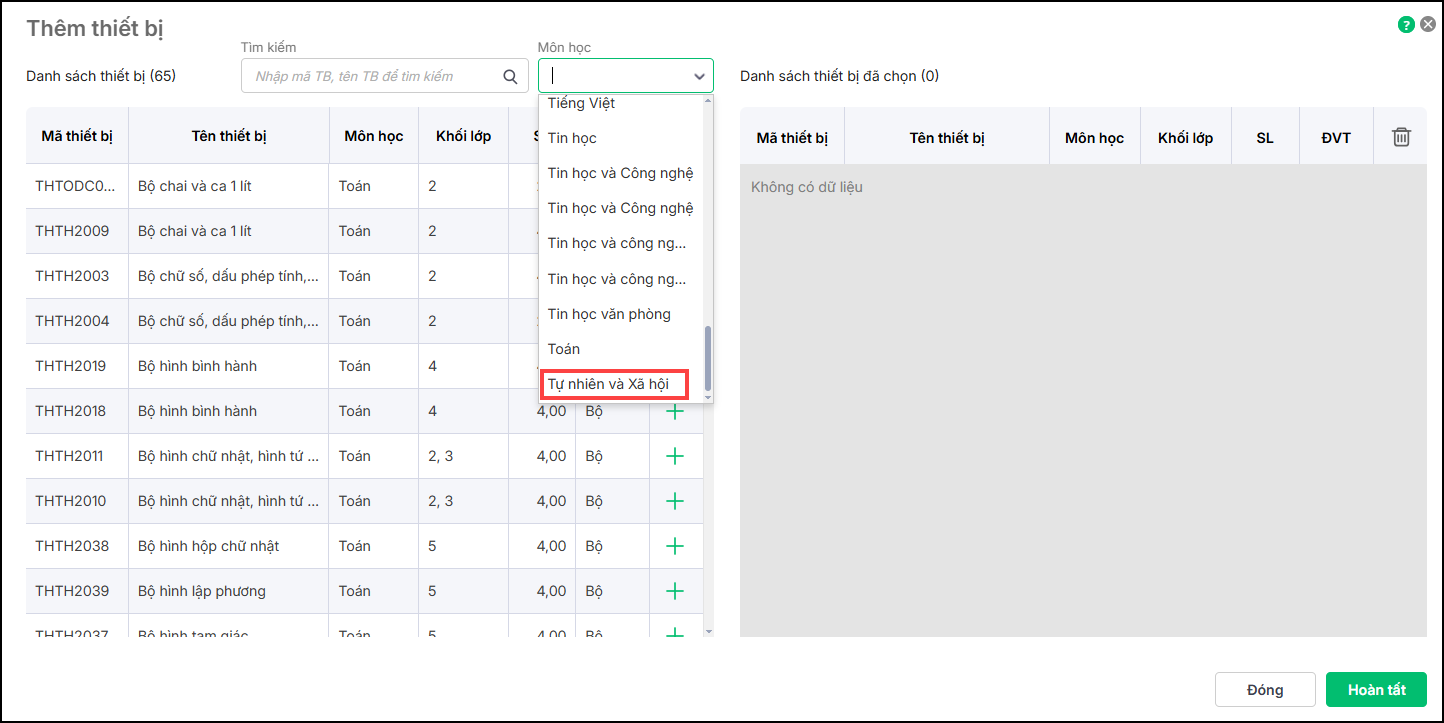
Task: Pick "Tin học văn phòng" subject option
Action: (x=609, y=314)
